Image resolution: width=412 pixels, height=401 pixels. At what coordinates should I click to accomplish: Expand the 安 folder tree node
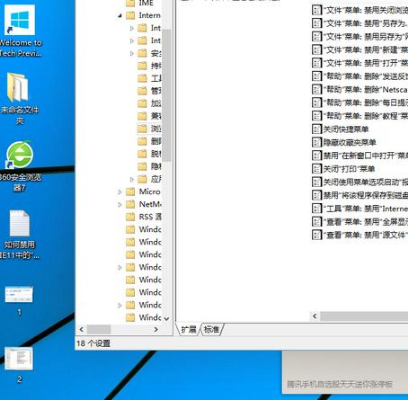(132, 53)
